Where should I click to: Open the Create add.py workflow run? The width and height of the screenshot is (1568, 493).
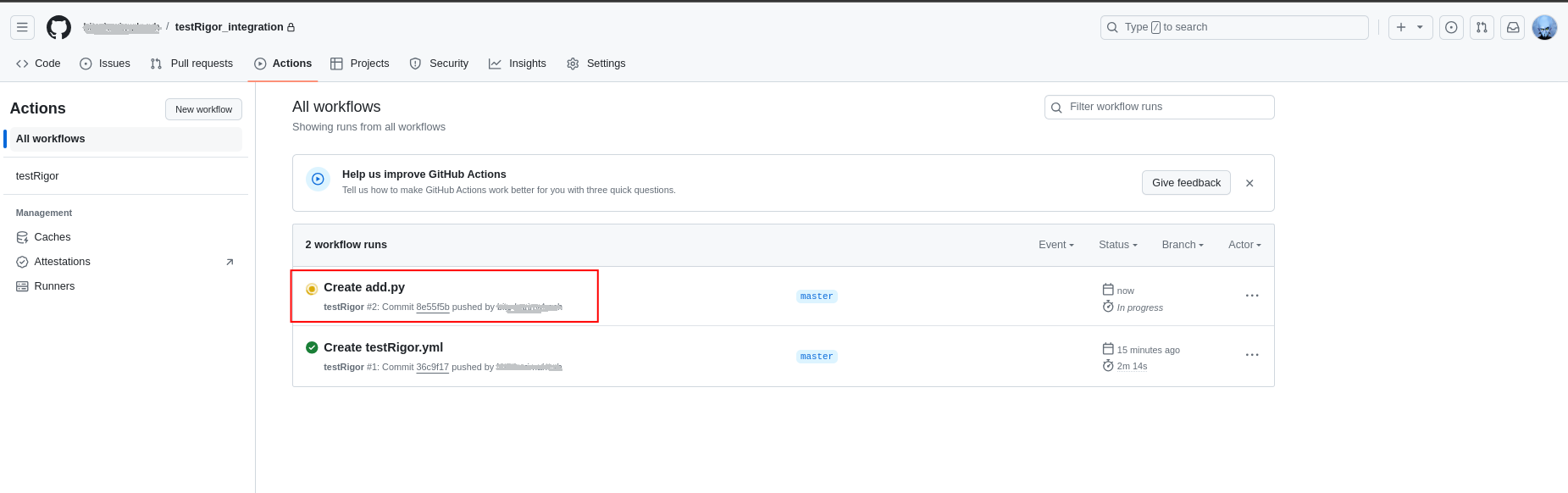click(x=364, y=287)
